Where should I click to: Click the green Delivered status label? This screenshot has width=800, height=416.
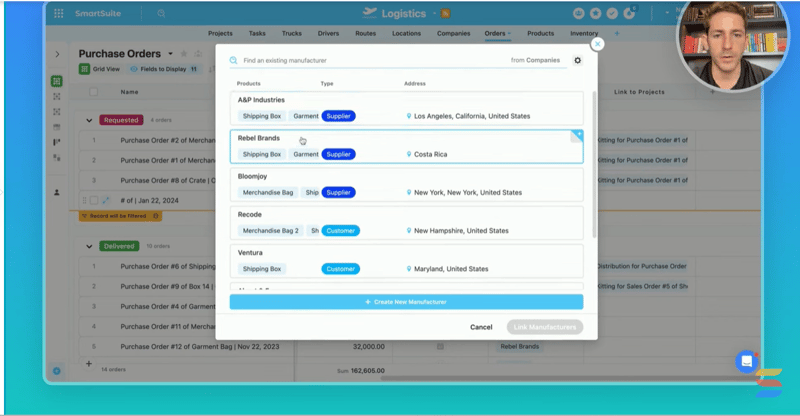[x=119, y=246]
